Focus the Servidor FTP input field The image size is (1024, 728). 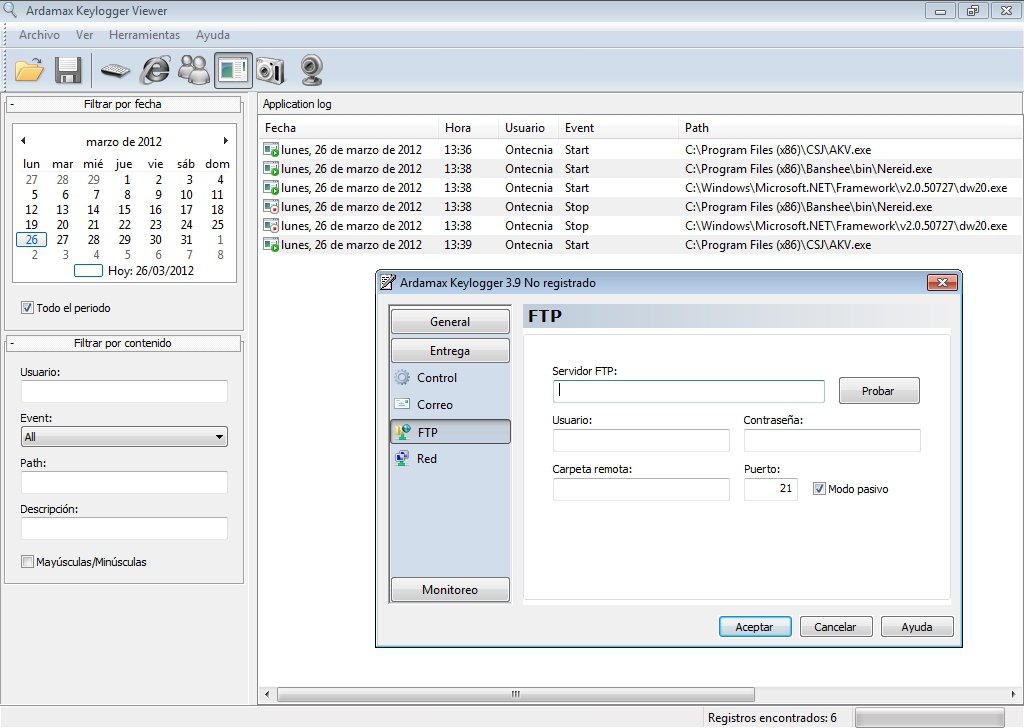(x=688, y=391)
